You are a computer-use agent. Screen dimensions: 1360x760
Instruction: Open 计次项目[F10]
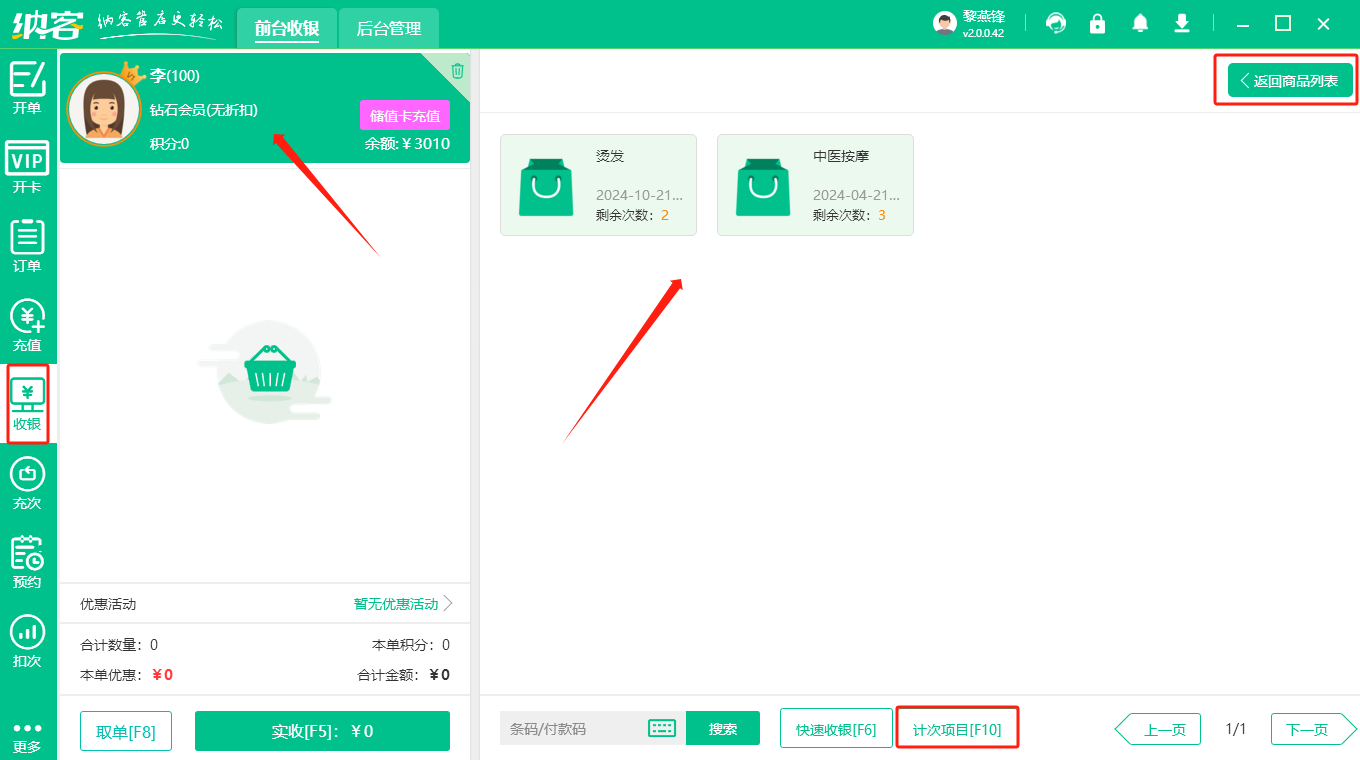957,728
